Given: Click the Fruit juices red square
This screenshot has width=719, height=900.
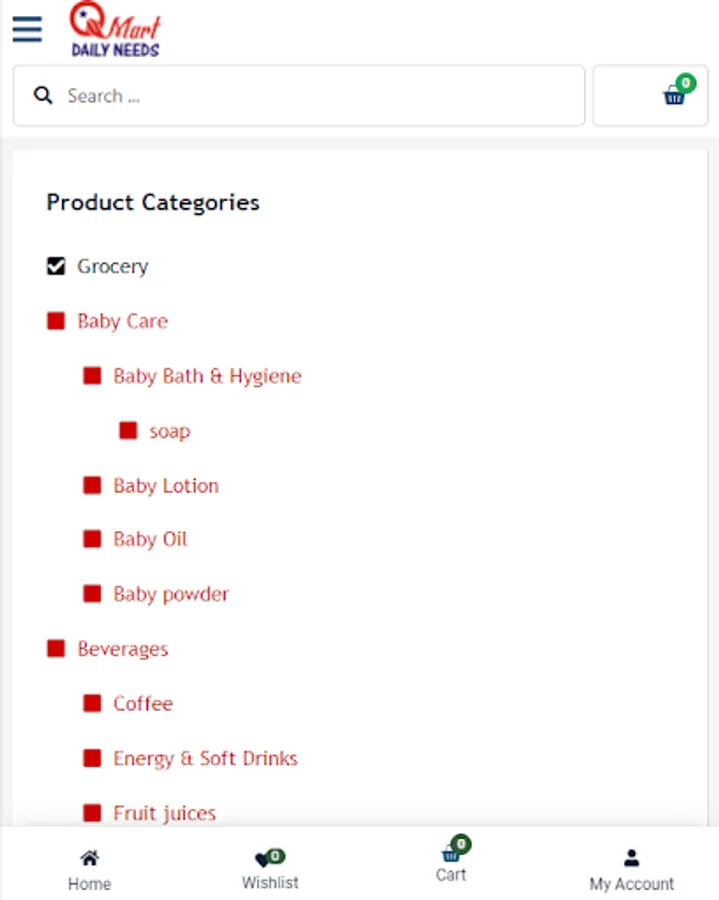Looking at the screenshot, I should (92, 813).
